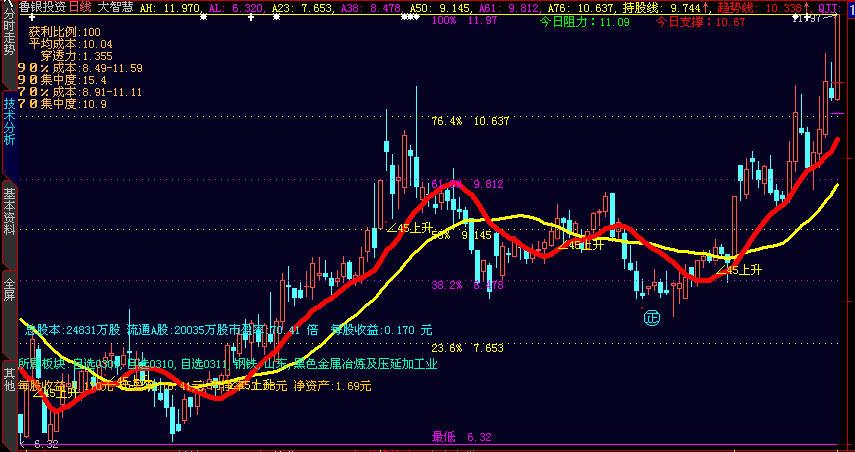This screenshot has height=452, width=855.
Task: Click the cluster of three asterisk markers
Action: [411, 17]
